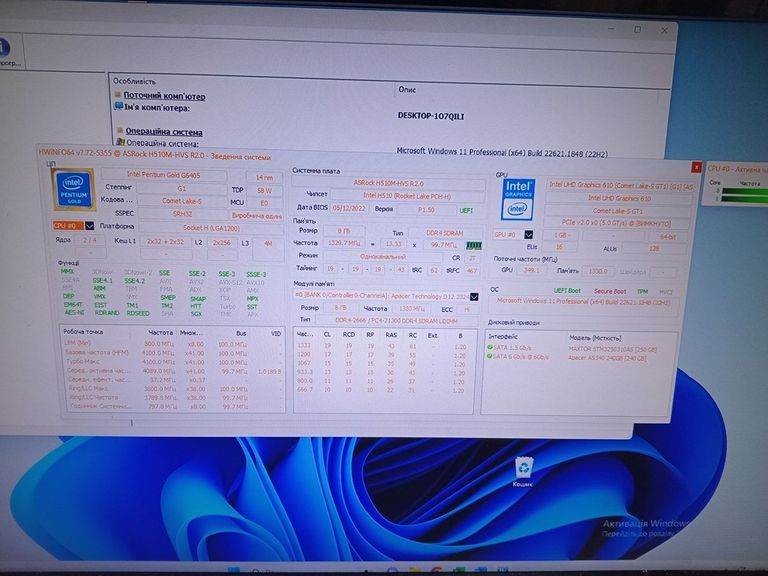Click the AES-NI feature flag
The height and width of the screenshot is (576, 768).
tap(74, 312)
